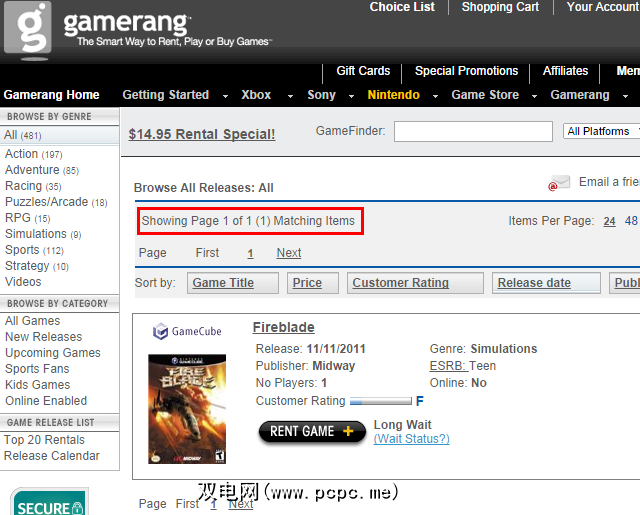Image resolution: width=640 pixels, height=515 pixels.
Task: Open Top 20 Rentals list
Action: 44,440
